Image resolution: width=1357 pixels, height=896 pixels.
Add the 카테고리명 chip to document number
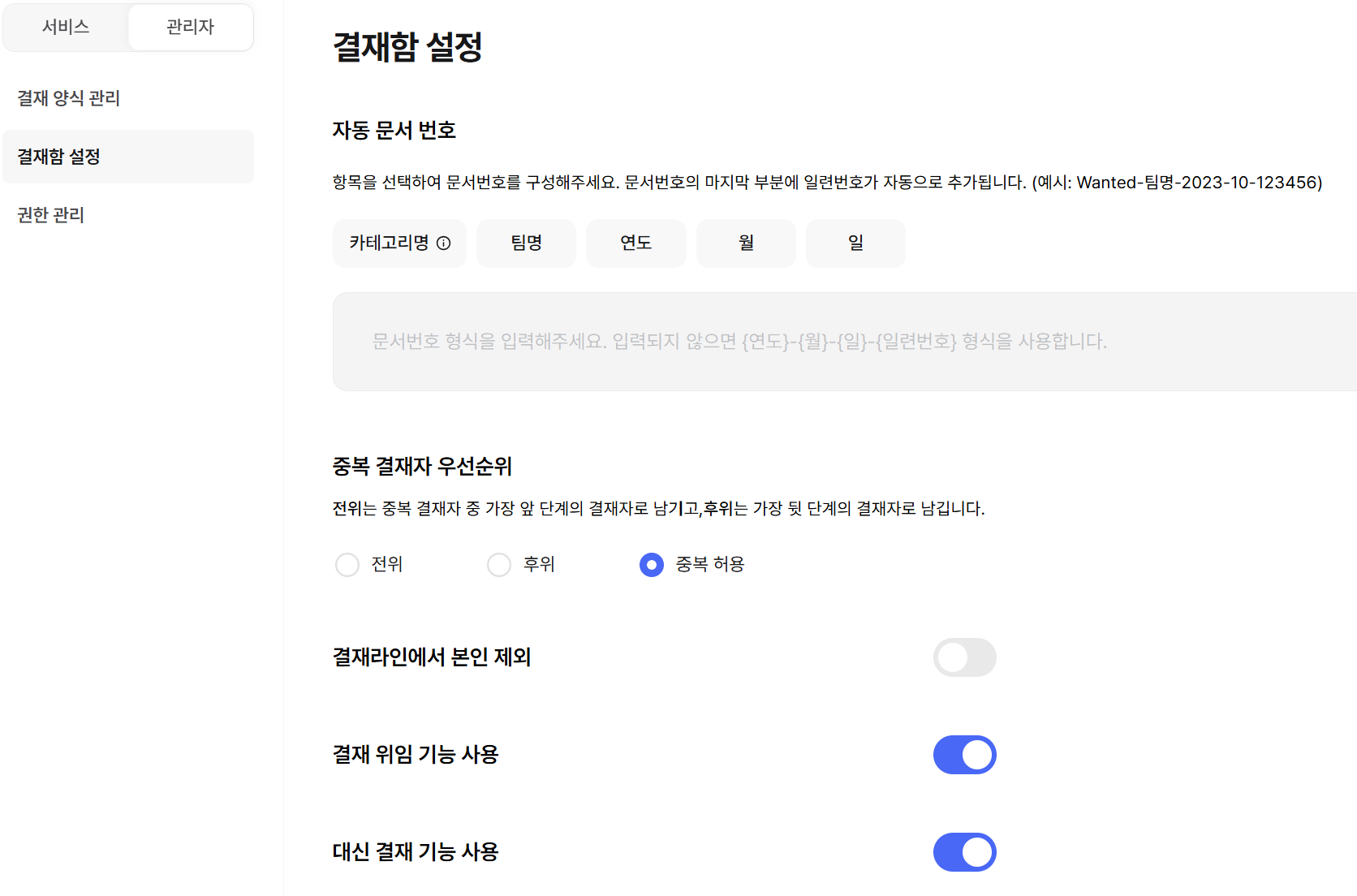399,243
